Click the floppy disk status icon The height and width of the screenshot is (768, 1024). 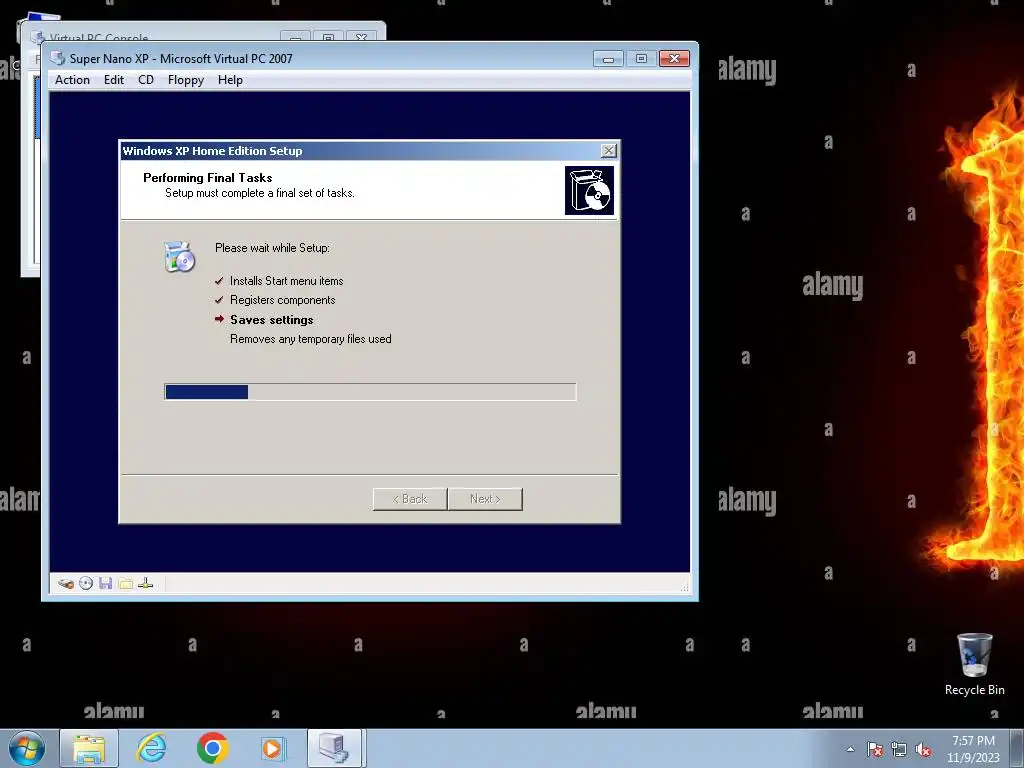coord(106,583)
